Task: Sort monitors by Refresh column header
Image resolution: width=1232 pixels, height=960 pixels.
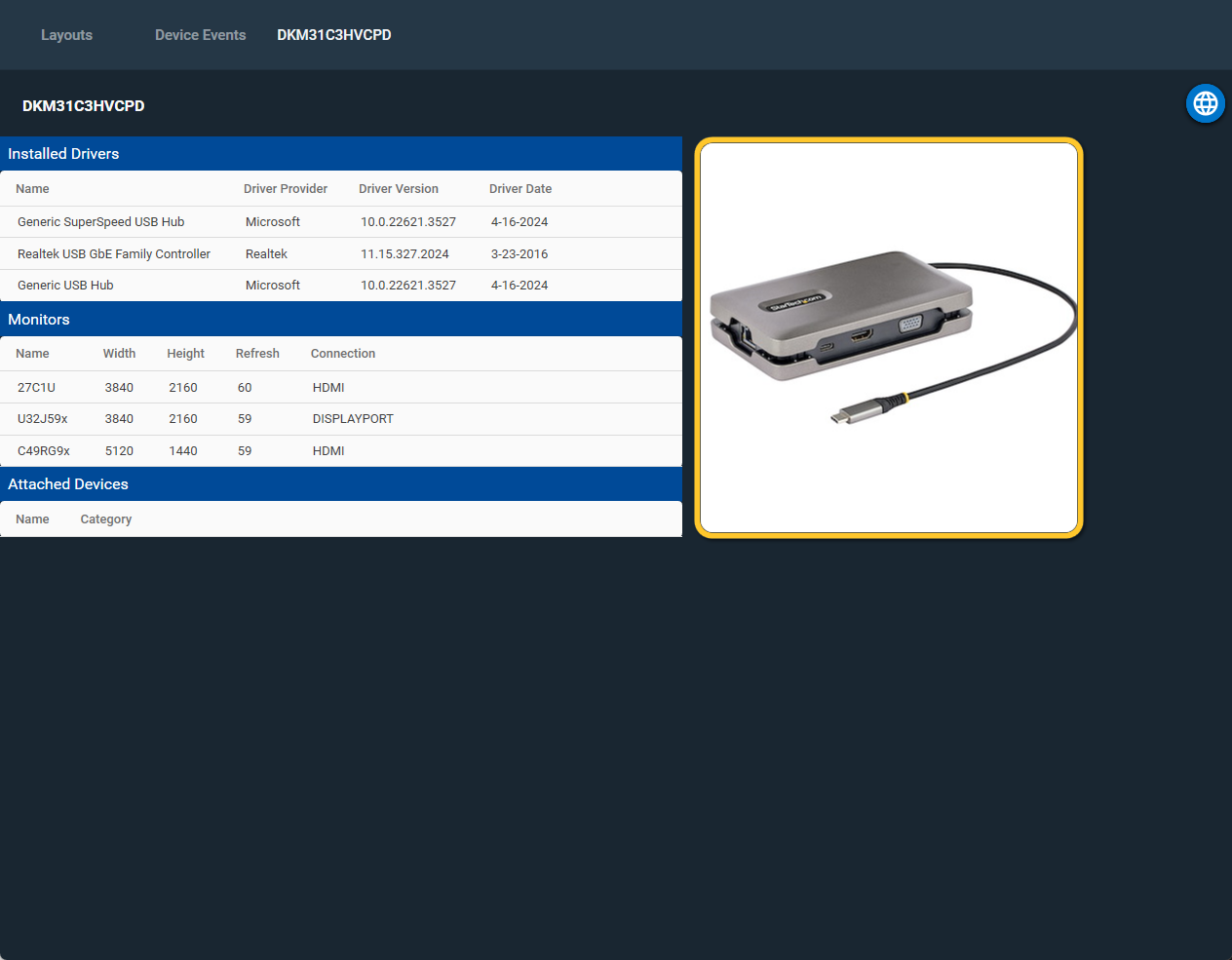Action: pos(257,354)
